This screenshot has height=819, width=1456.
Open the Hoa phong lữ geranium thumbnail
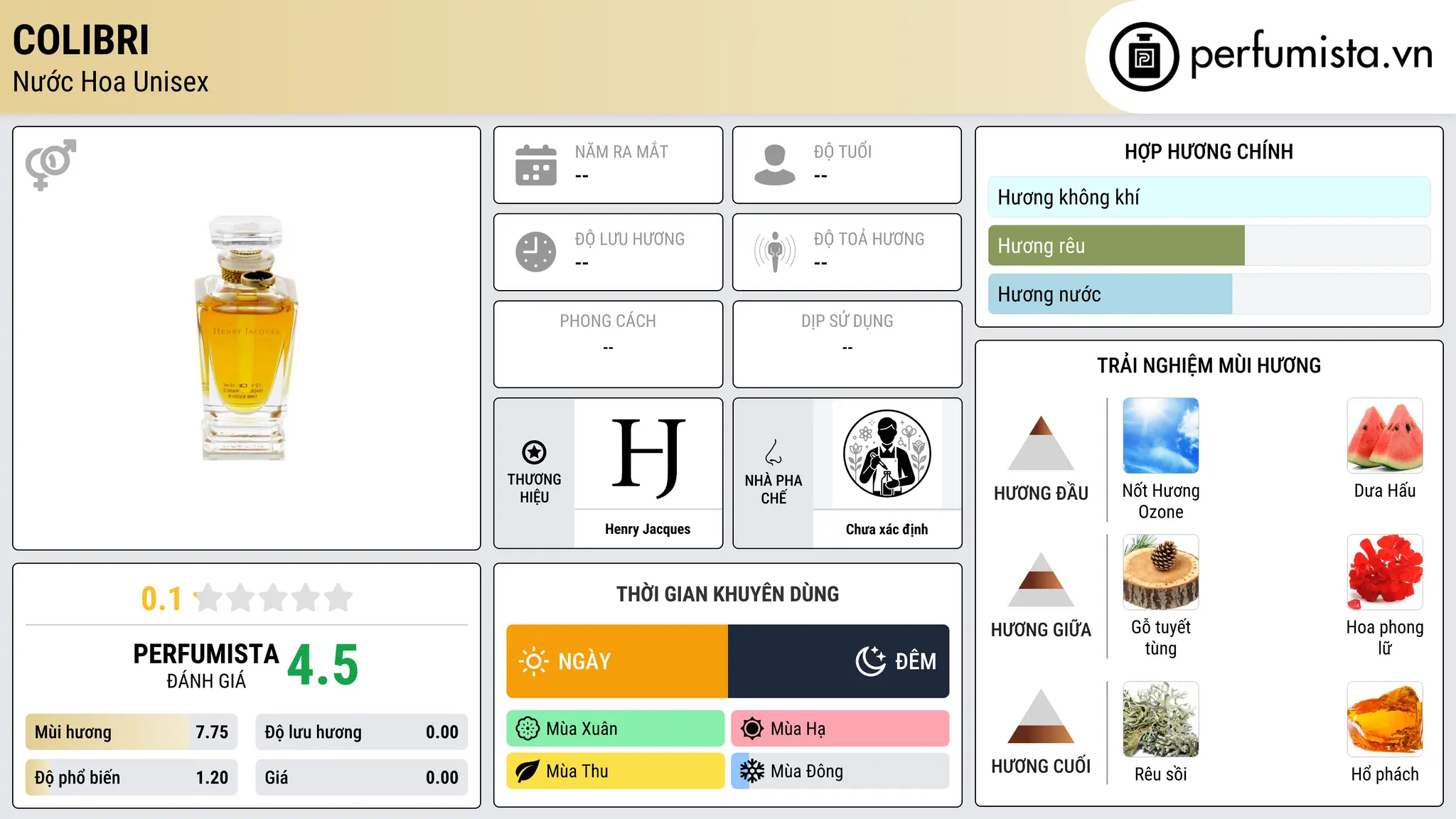tap(1385, 572)
